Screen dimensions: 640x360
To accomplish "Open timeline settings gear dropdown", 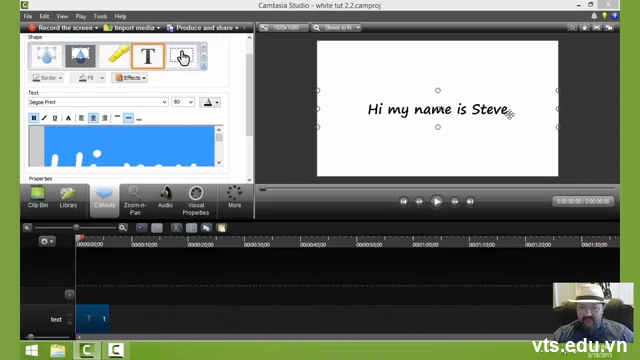I will click(47, 241).
